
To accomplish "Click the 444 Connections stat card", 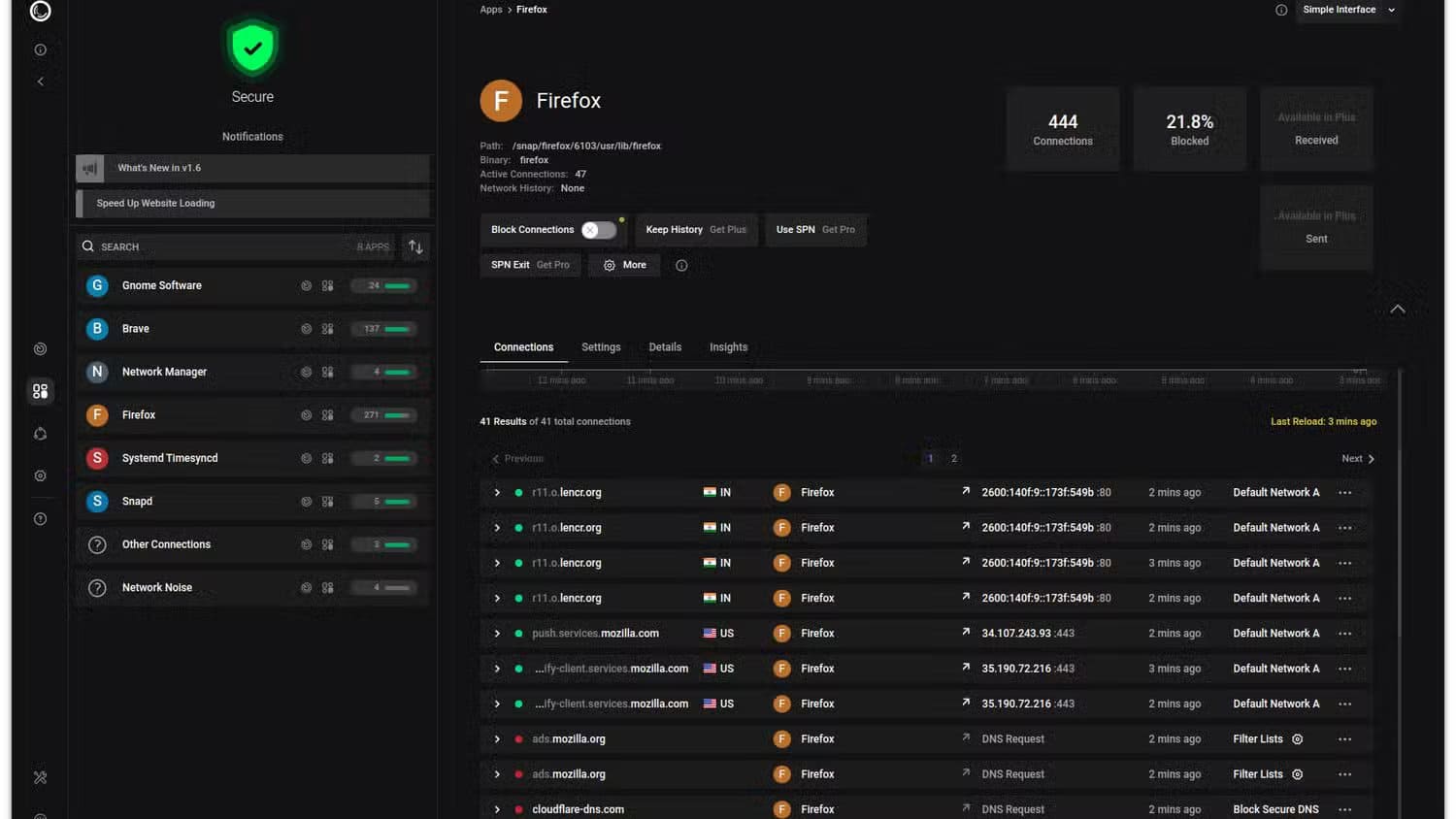I will 1062,129.
